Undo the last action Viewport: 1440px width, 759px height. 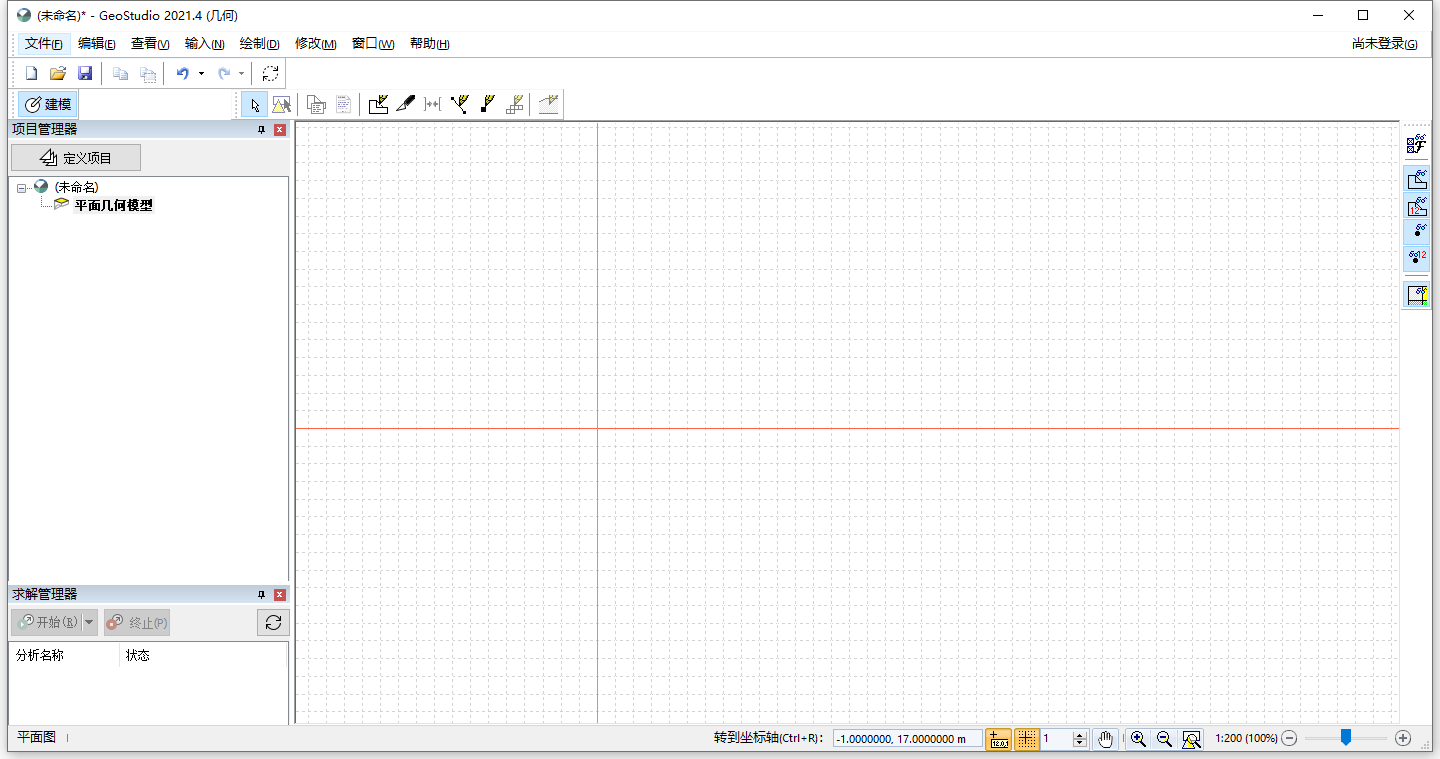coord(182,74)
